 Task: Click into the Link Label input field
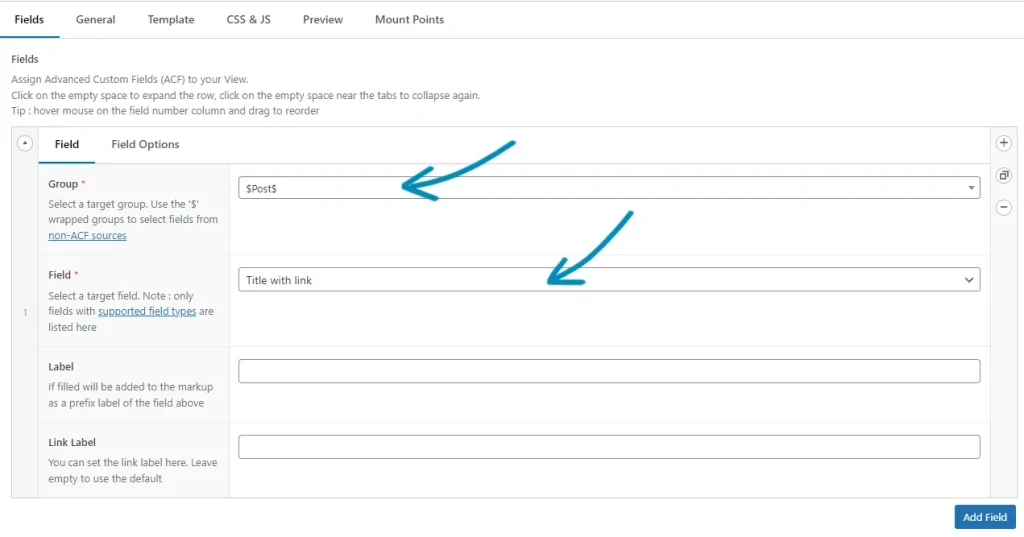608,447
